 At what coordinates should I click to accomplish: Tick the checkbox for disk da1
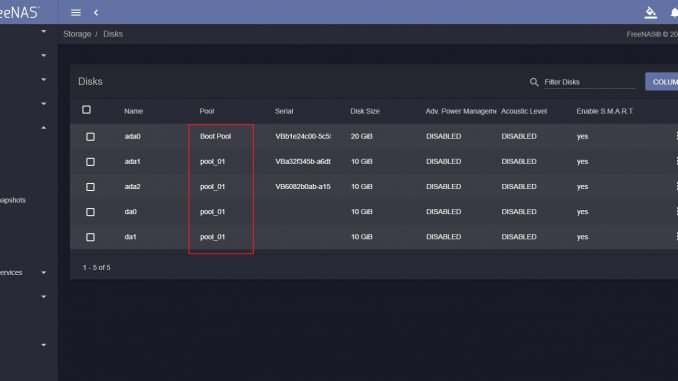click(90, 237)
